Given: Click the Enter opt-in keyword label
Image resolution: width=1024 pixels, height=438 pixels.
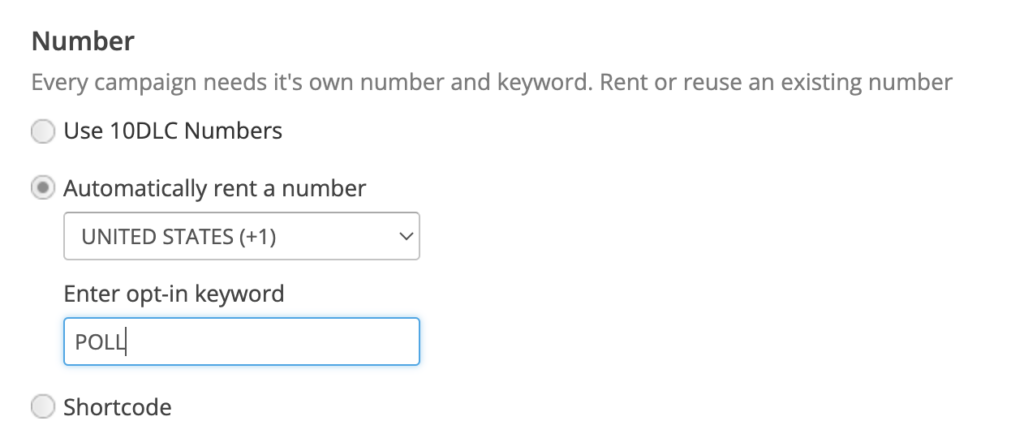Looking at the screenshot, I should [174, 294].
